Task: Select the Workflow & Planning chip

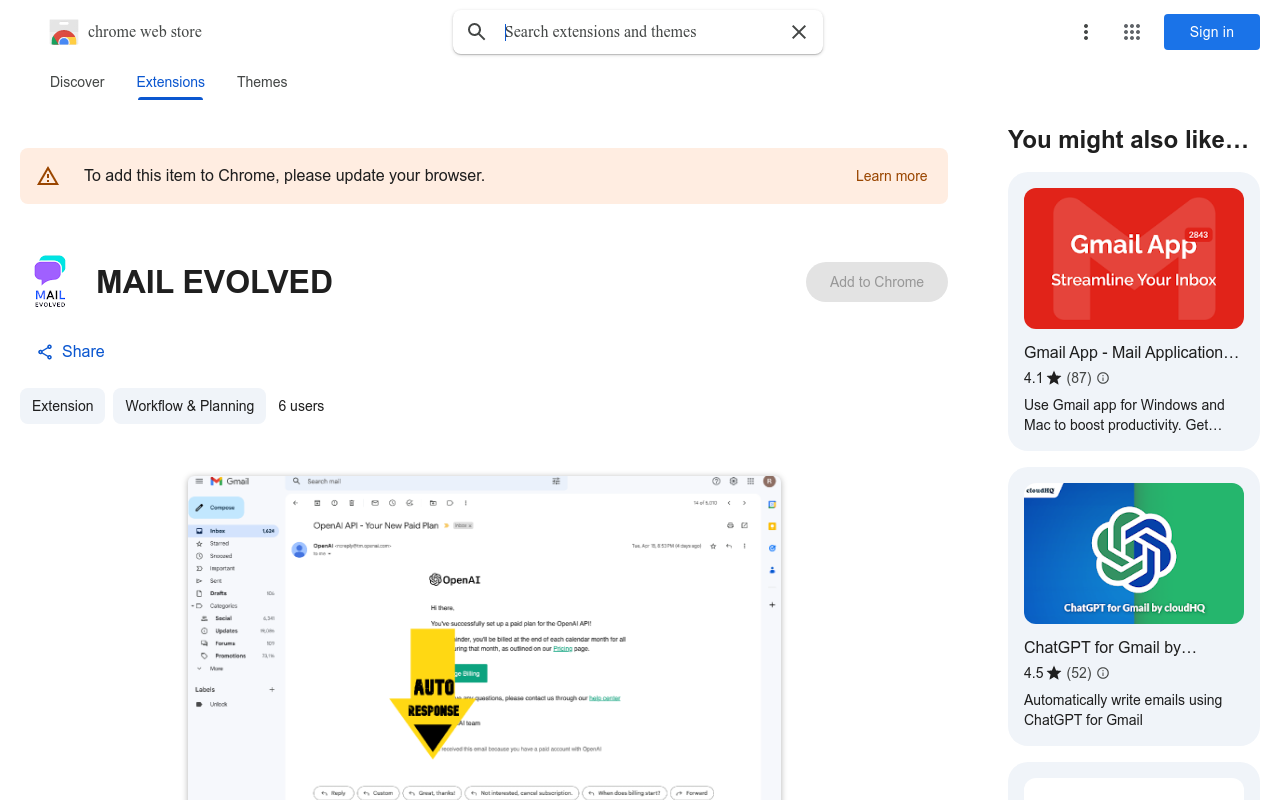Action: [x=189, y=406]
